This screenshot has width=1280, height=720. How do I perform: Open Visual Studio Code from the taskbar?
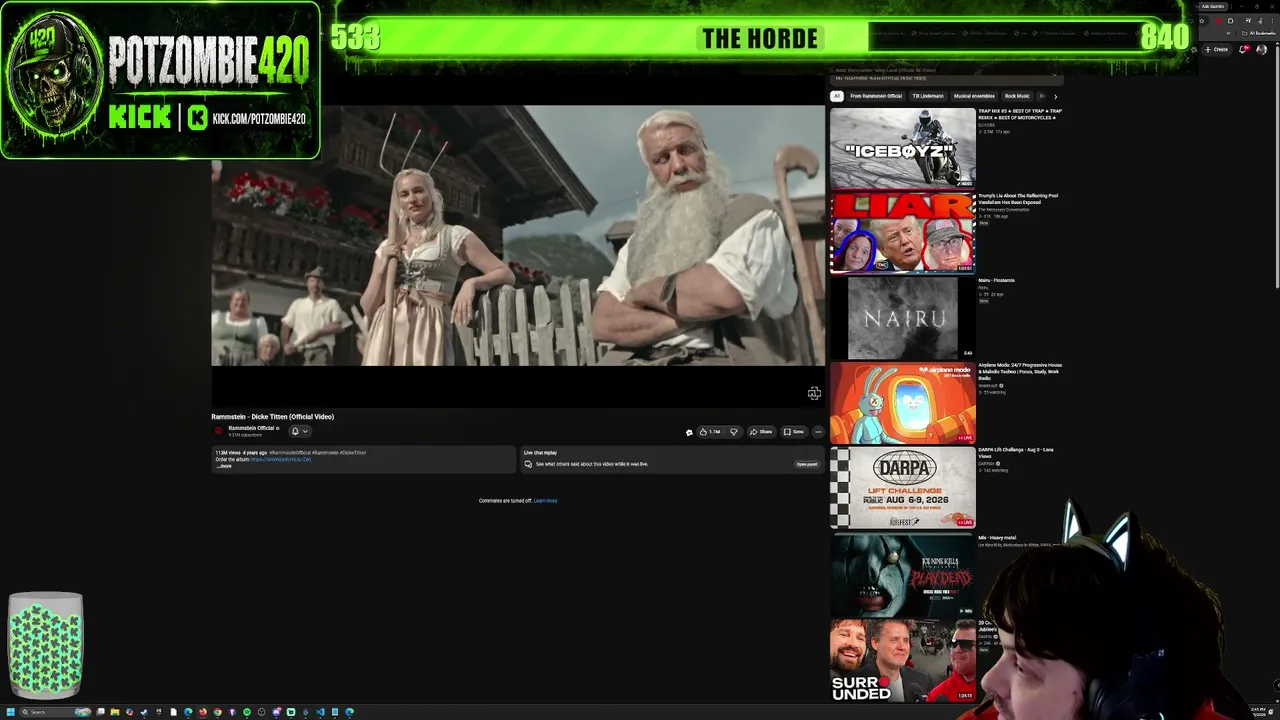(320, 712)
